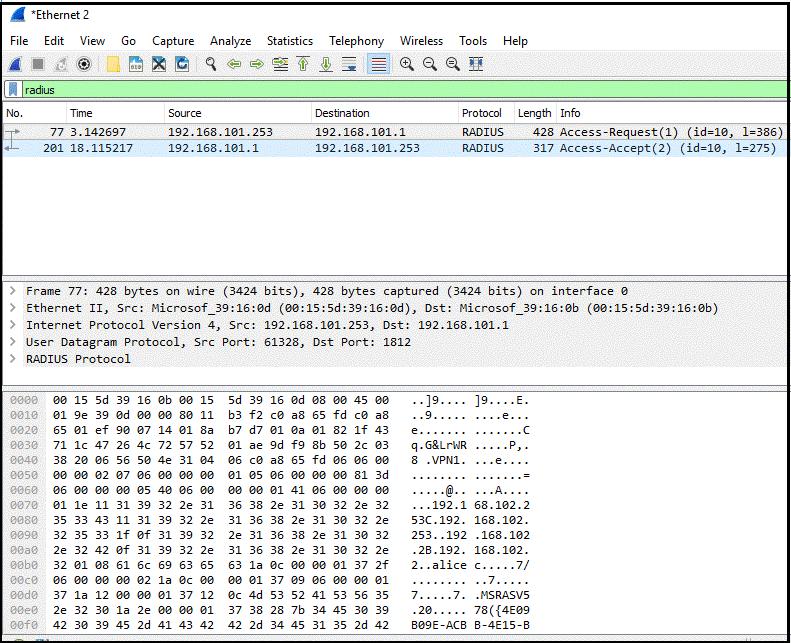This screenshot has width=791, height=643.
Task: Click the Wireshark title bar logo
Action: 18,15
